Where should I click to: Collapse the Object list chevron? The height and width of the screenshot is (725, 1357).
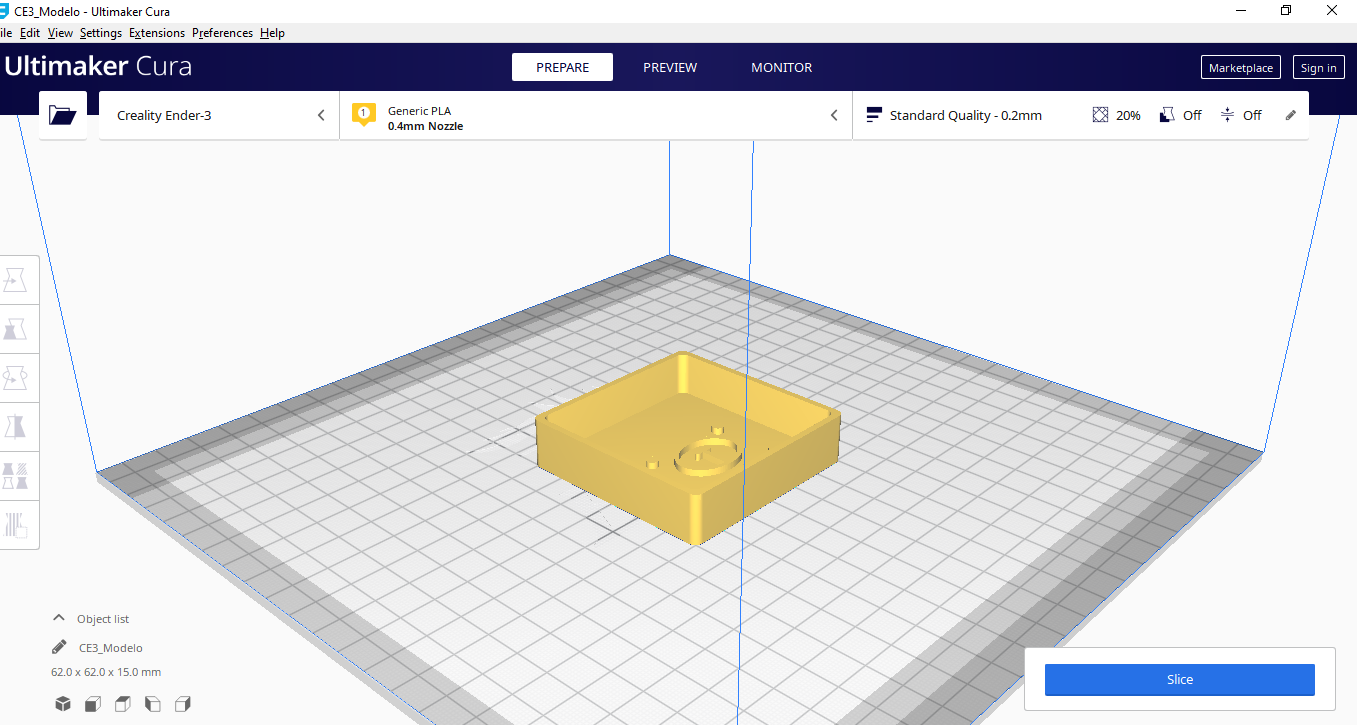coord(59,618)
